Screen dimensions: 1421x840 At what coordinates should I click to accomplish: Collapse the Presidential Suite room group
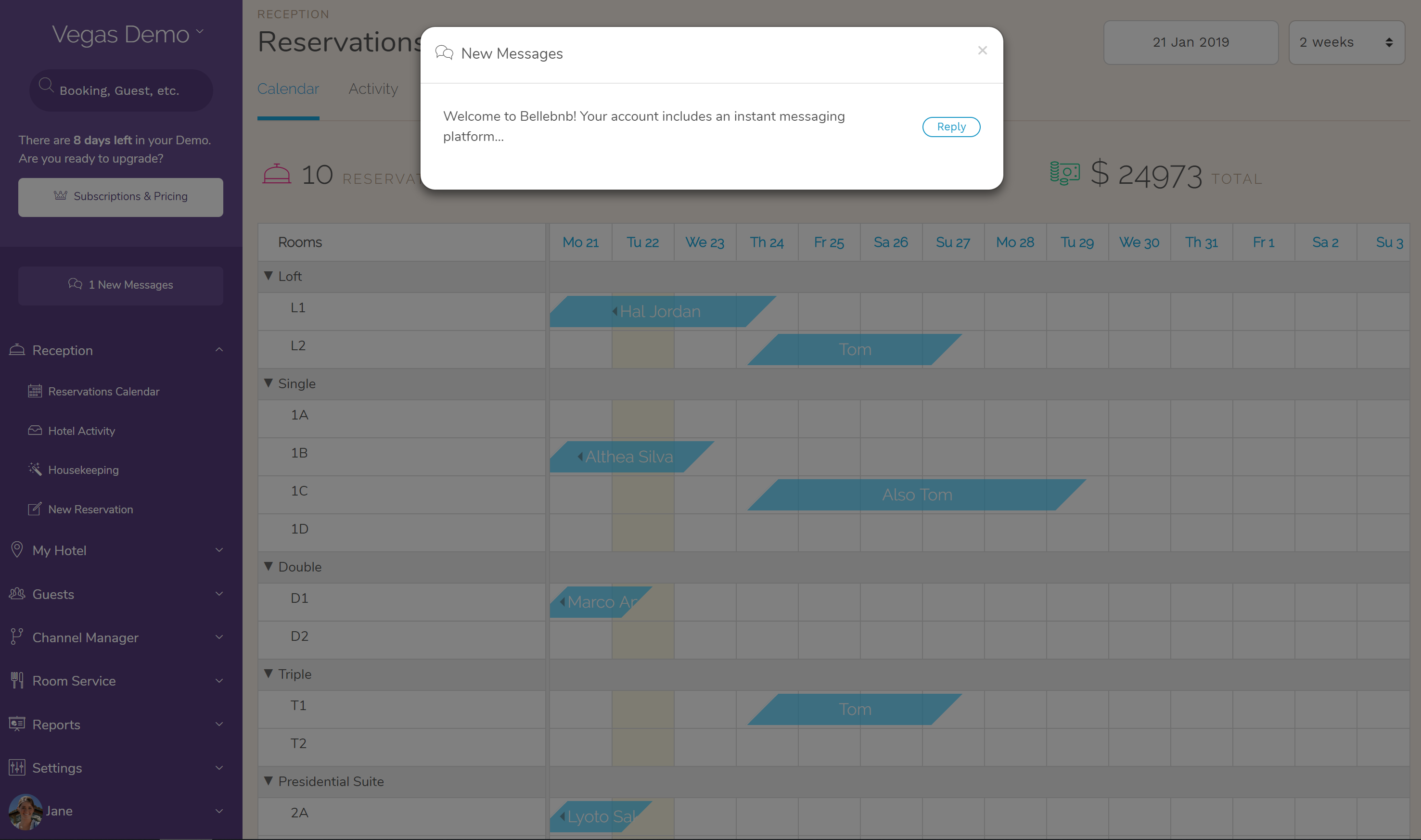tap(269, 780)
